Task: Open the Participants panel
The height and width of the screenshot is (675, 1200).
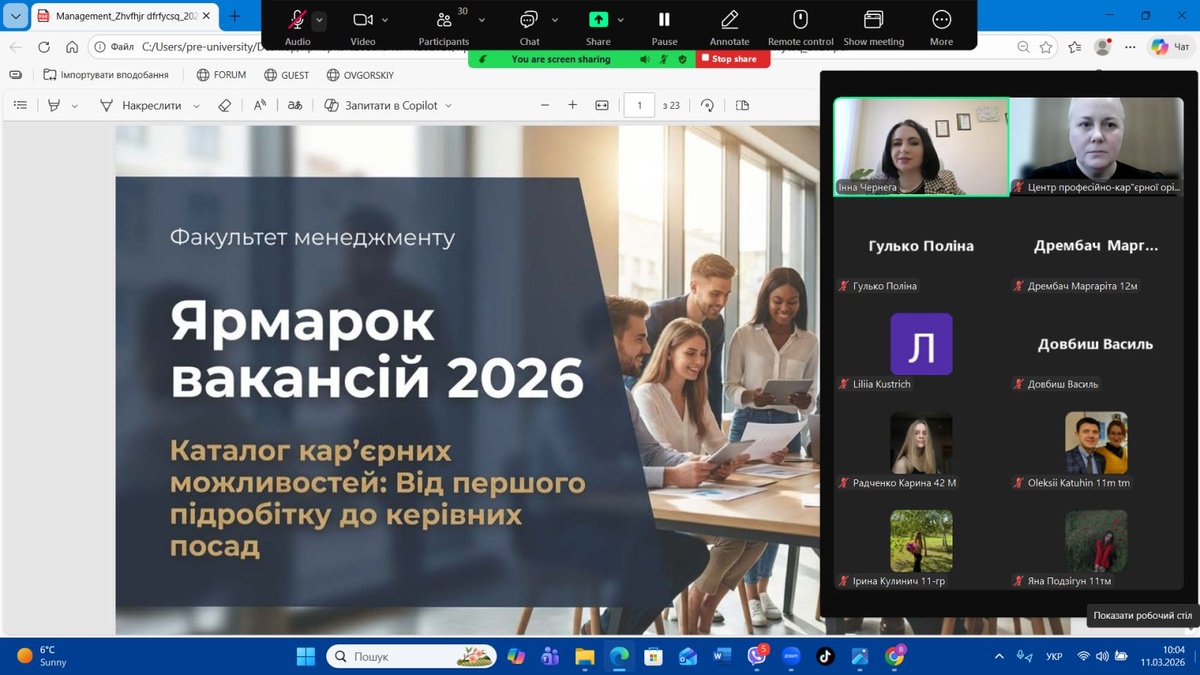Action: [x=444, y=20]
